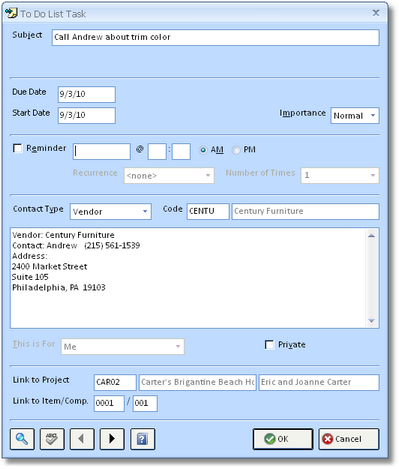Select the AM radio button
The width and height of the screenshot is (399, 469).
coord(203,150)
